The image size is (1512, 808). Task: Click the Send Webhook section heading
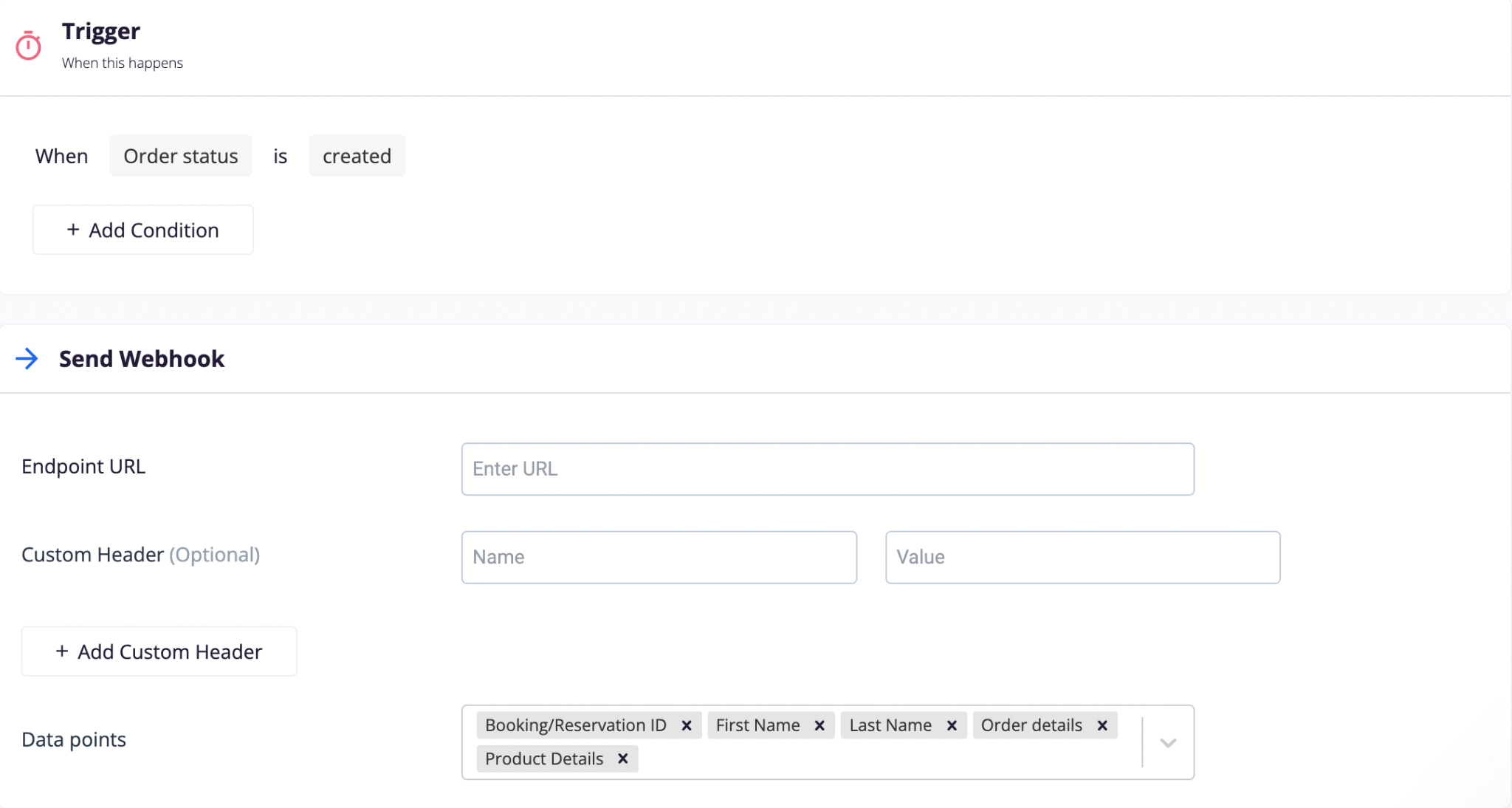(x=142, y=359)
